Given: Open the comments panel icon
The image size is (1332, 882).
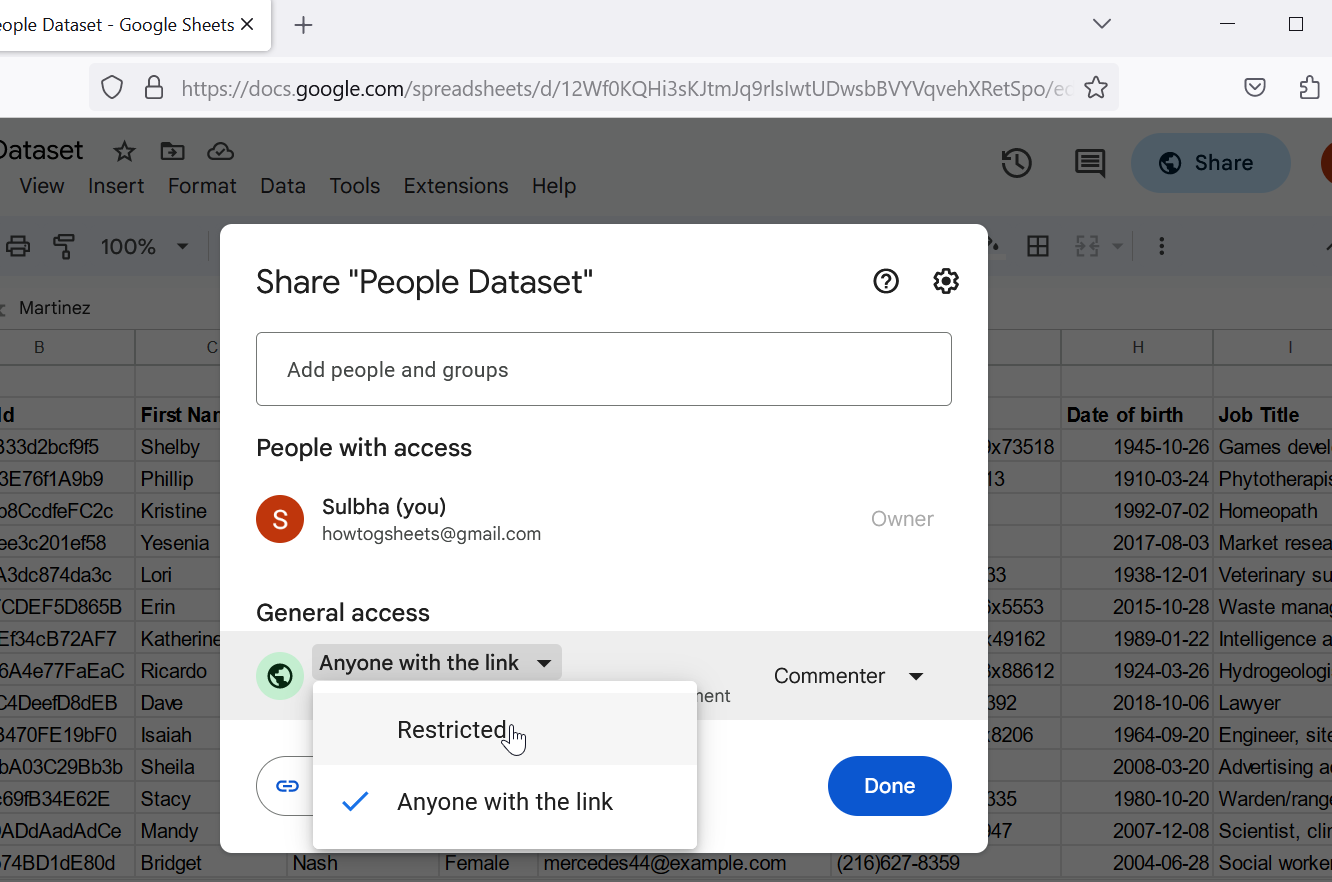Looking at the screenshot, I should point(1089,163).
